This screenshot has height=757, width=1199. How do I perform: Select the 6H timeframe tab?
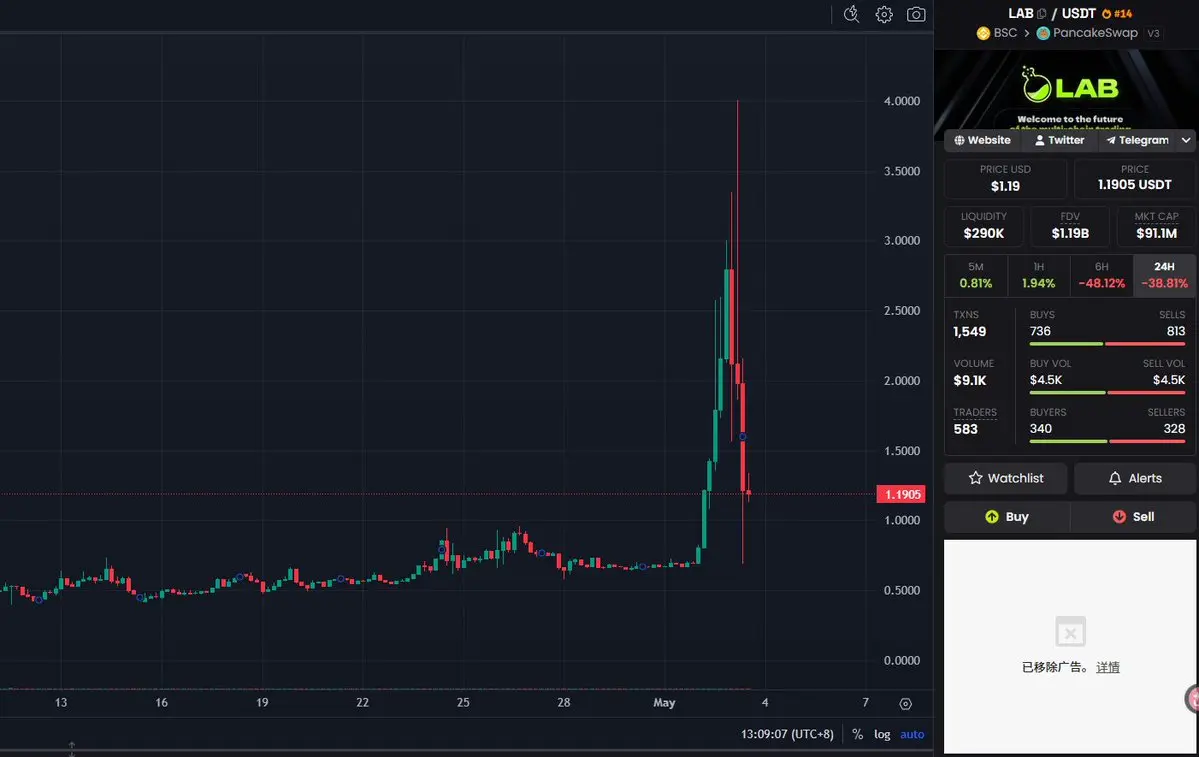pos(1101,275)
